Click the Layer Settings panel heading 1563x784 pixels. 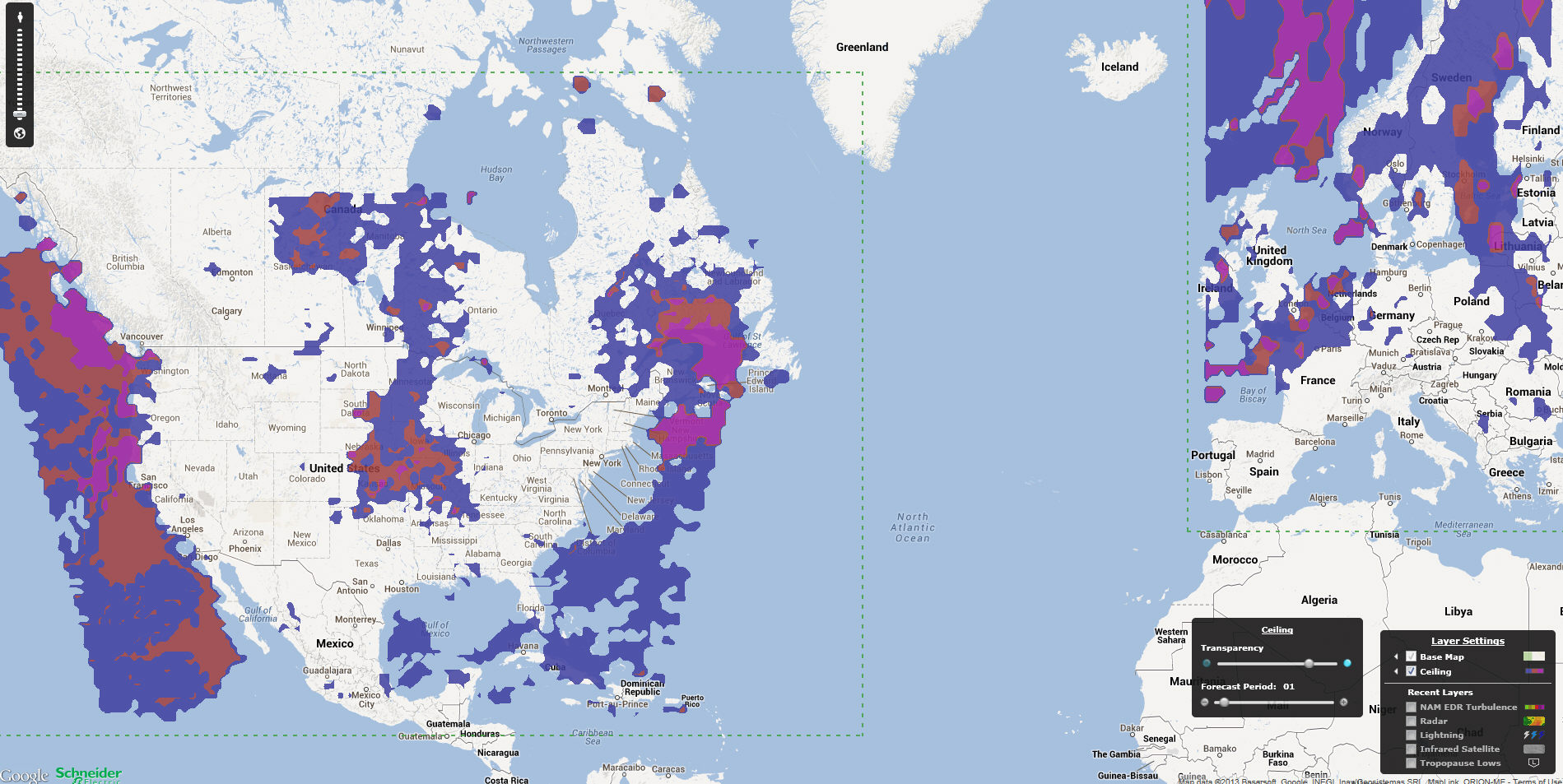tap(1468, 641)
